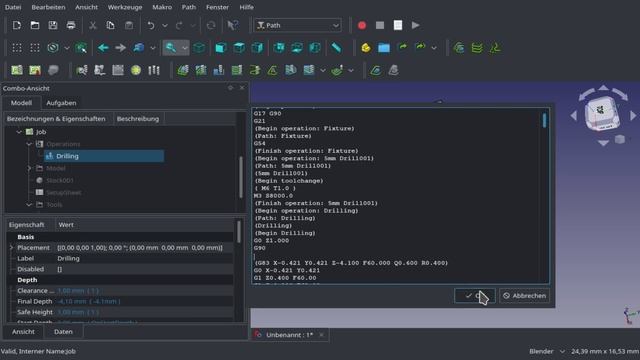Click the Undo arrow icon
The image size is (640, 360).
tap(151, 25)
